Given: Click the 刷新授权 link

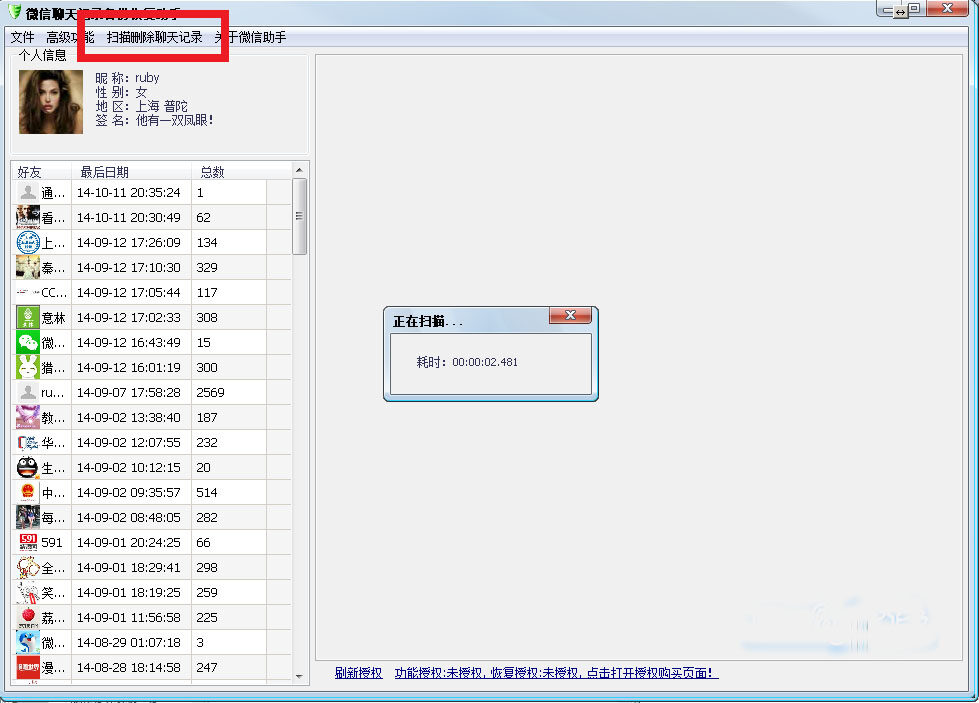Looking at the screenshot, I should coord(358,673).
